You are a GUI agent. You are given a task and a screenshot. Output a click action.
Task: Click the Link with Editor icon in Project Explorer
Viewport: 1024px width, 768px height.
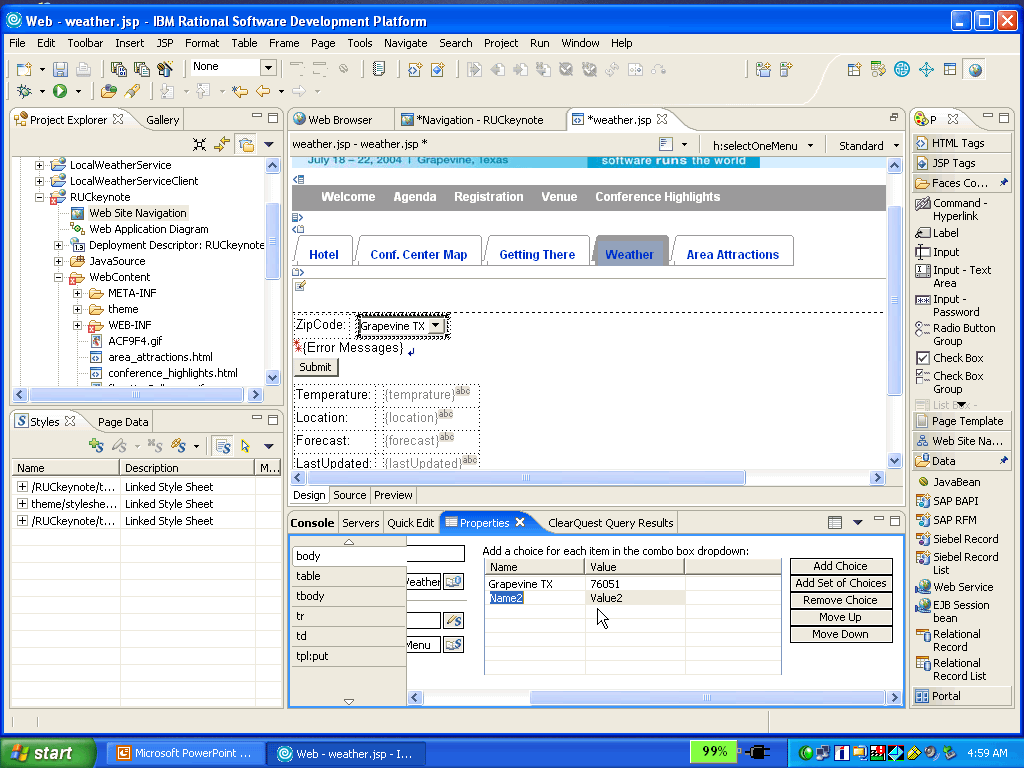222,144
